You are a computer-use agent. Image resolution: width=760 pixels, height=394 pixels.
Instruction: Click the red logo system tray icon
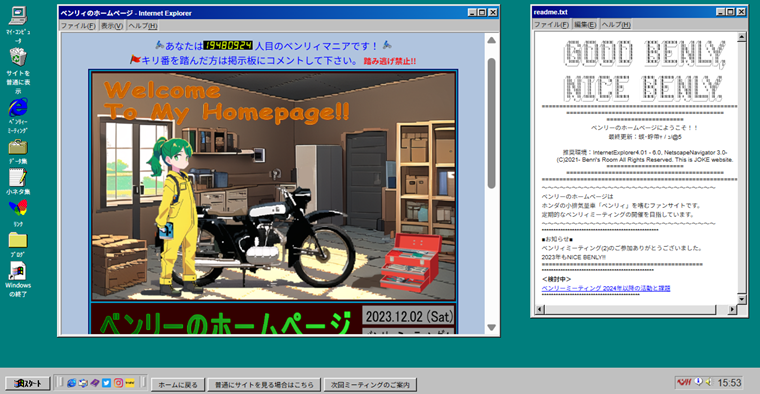(x=684, y=382)
